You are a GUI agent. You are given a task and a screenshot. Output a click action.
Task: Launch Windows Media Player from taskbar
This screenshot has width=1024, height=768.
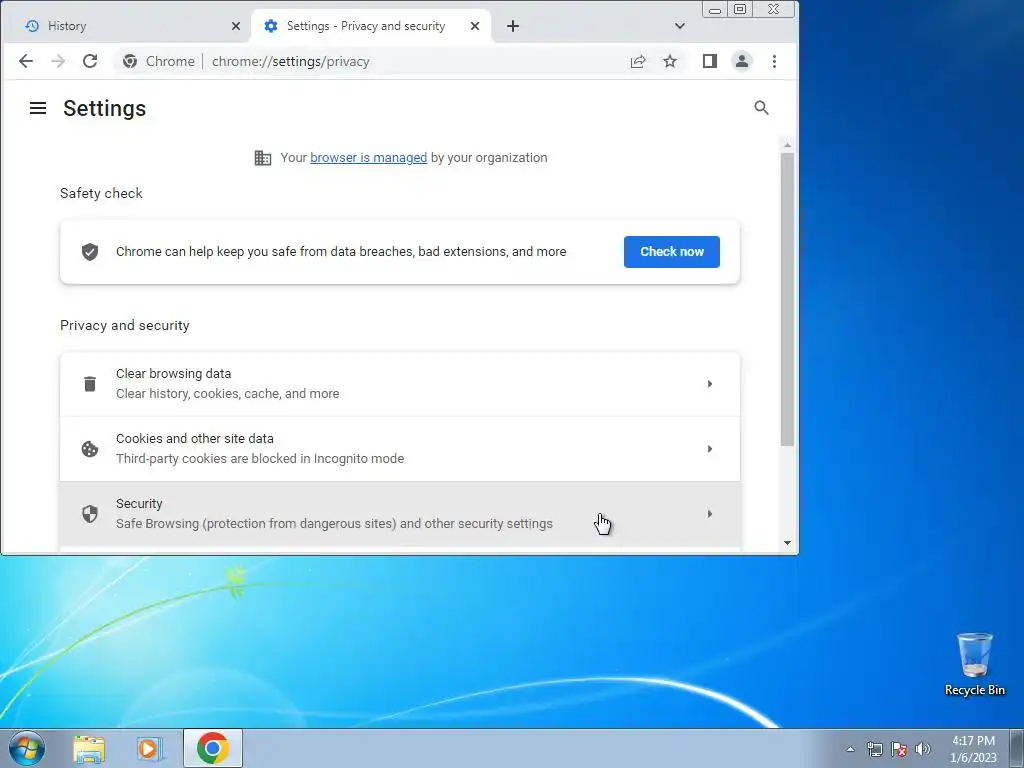click(x=150, y=748)
